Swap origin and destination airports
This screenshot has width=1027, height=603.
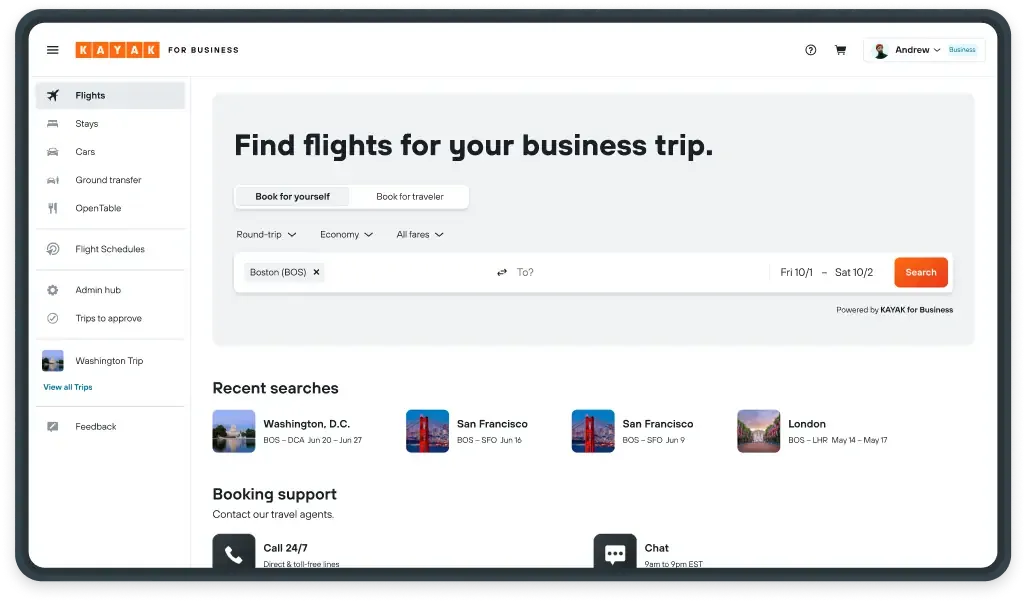pyautogui.click(x=502, y=272)
